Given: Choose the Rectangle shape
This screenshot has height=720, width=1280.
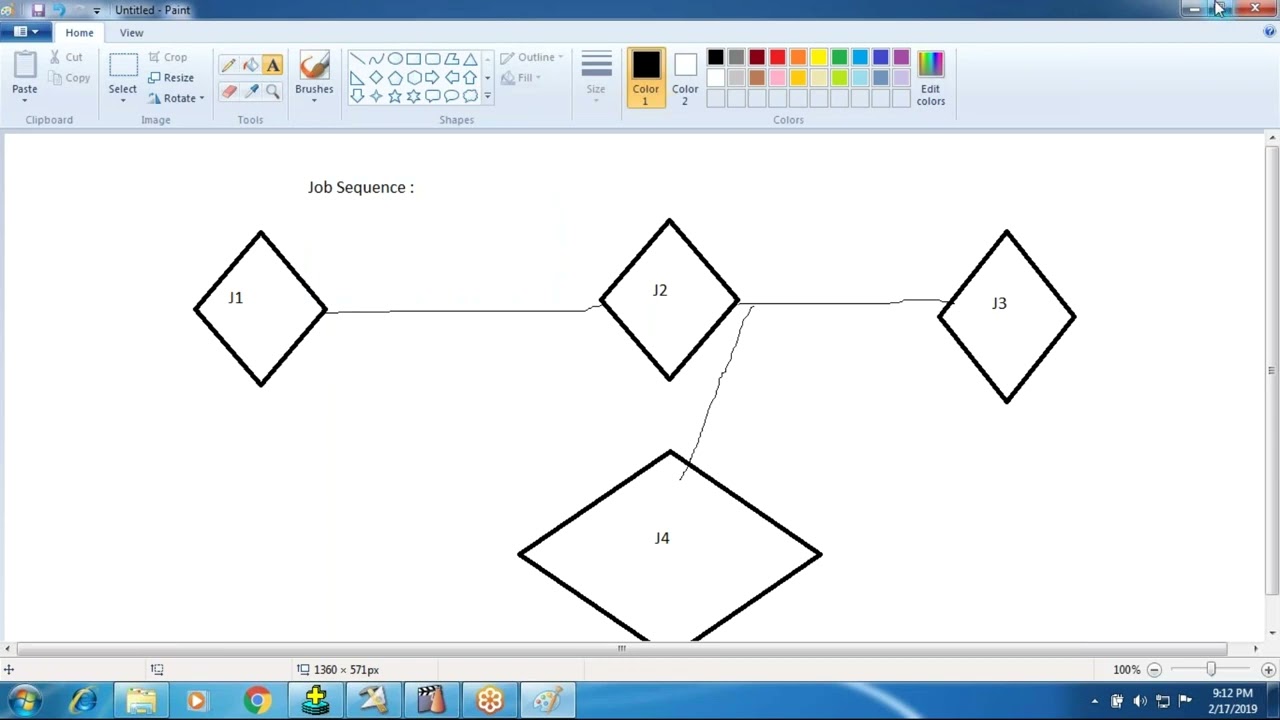Looking at the screenshot, I should 414,59.
